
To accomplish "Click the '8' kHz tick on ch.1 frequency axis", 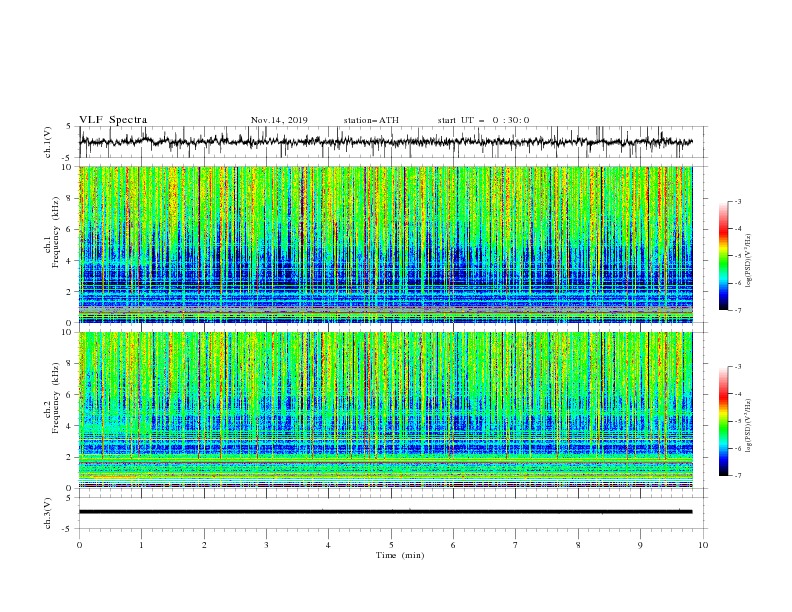I will coord(71,198).
